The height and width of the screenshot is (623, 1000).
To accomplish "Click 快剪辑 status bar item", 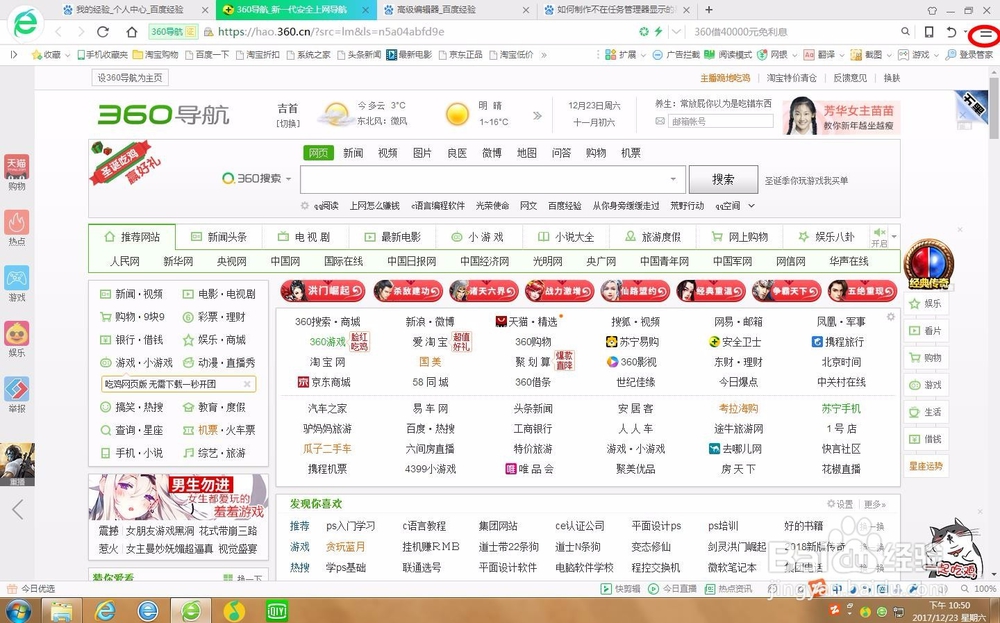I will (621, 589).
